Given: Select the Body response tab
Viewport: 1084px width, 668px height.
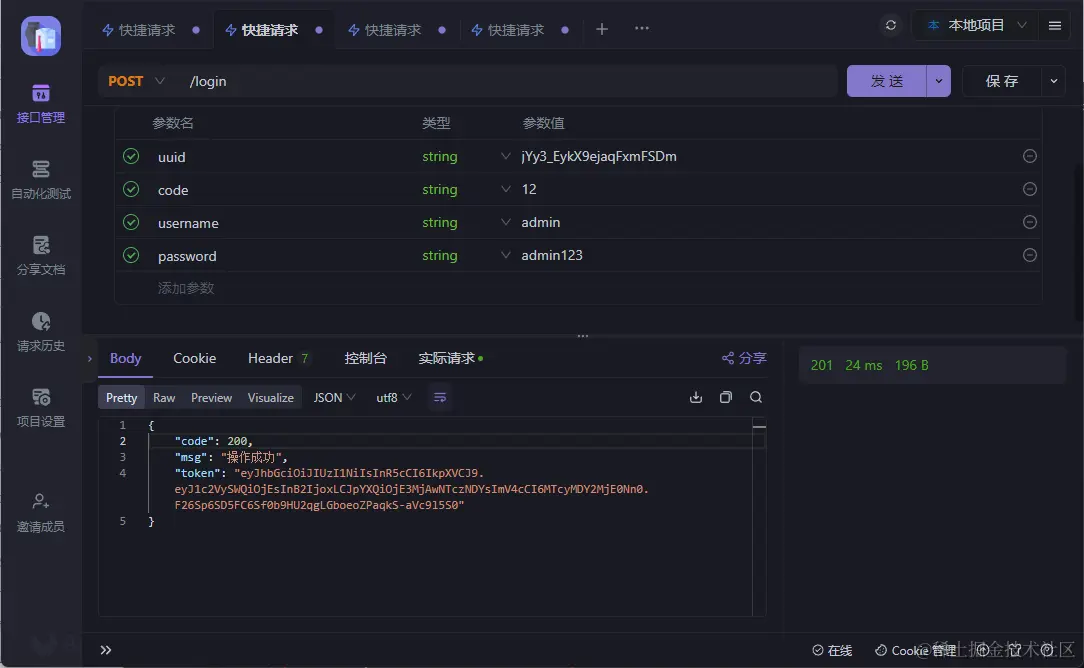Looking at the screenshot, I should [125, 358].
